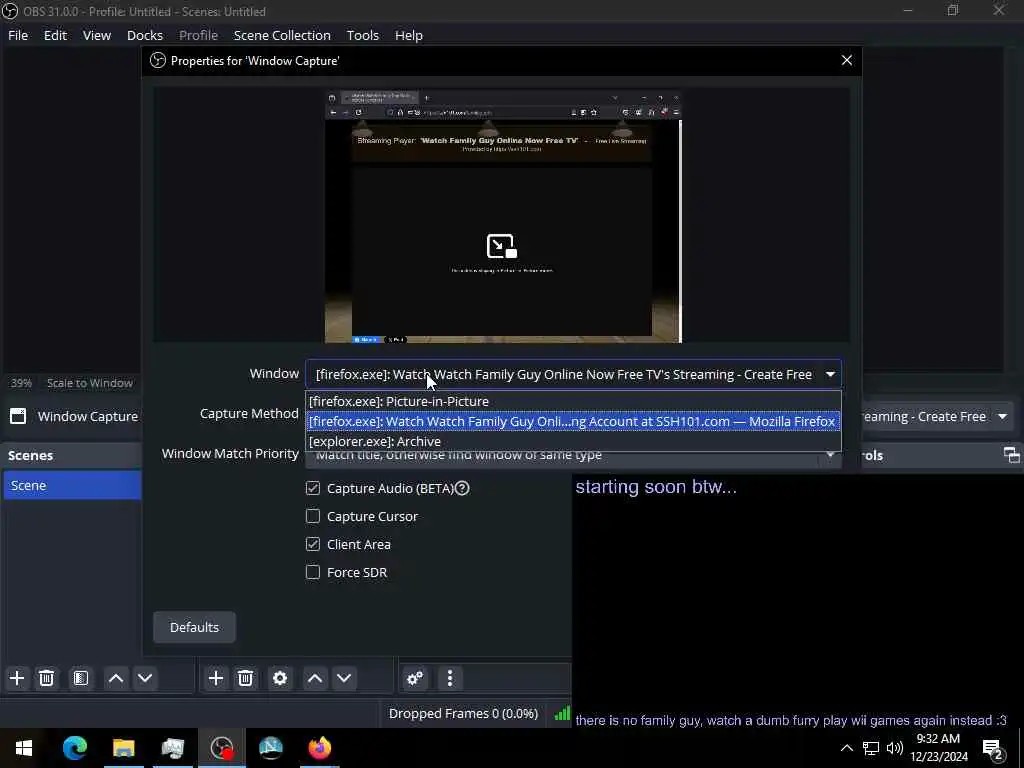Pop out the Controls dock icon
The height and width of the screenshot is (768, 1024).
pyautogui.click(x=1012, y=455)
